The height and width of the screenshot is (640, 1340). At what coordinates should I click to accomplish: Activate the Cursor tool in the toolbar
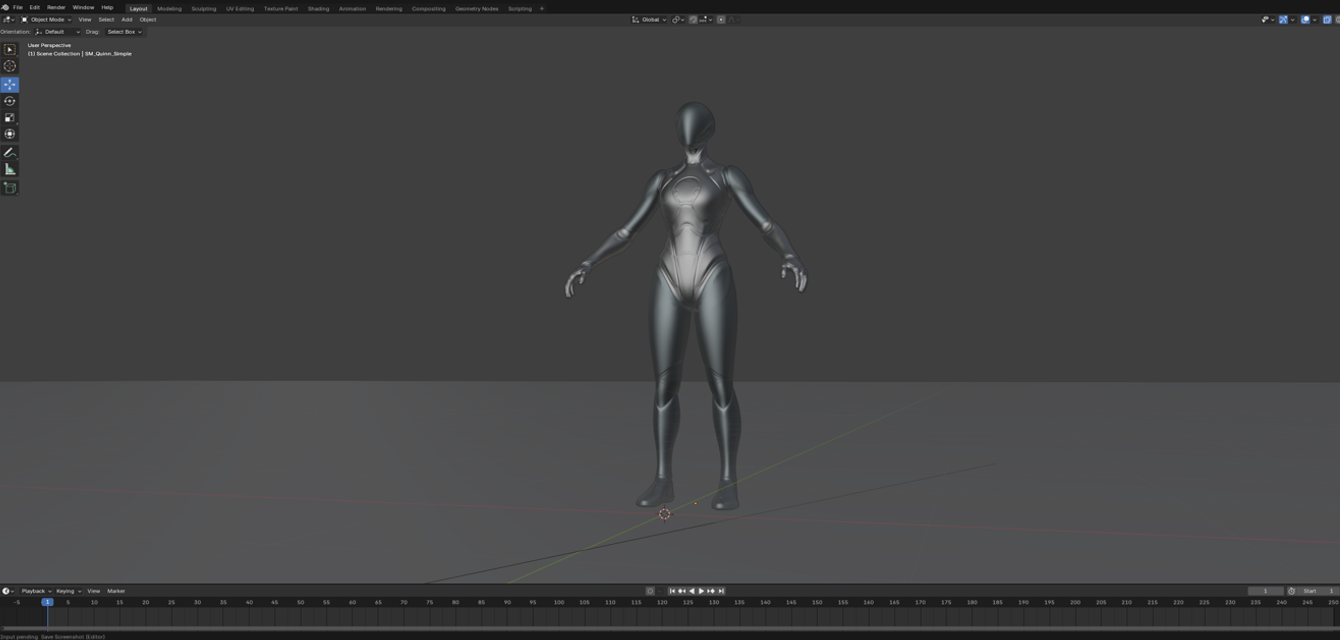click(x=10, y=66)
